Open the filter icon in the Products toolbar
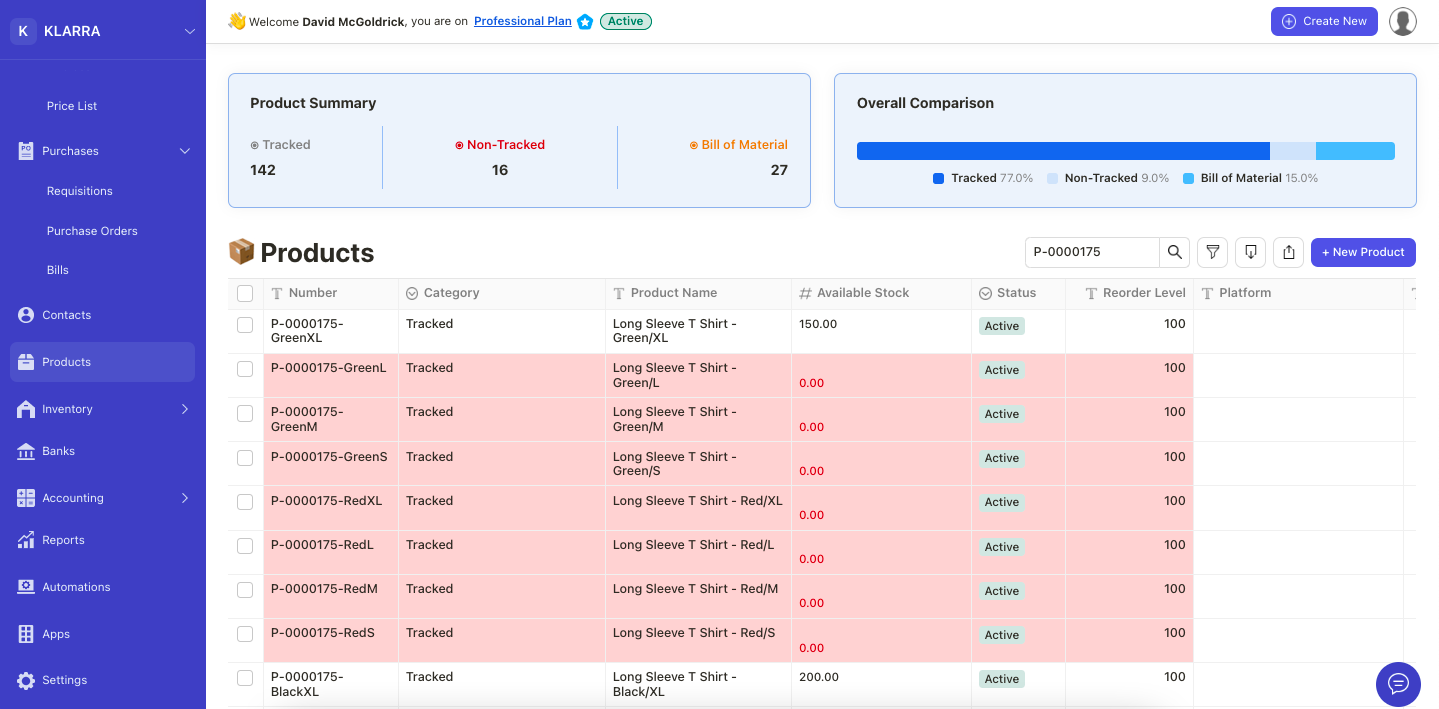Image resolution: width=1439 pixels, height=709 pixels. [1212, 252]
